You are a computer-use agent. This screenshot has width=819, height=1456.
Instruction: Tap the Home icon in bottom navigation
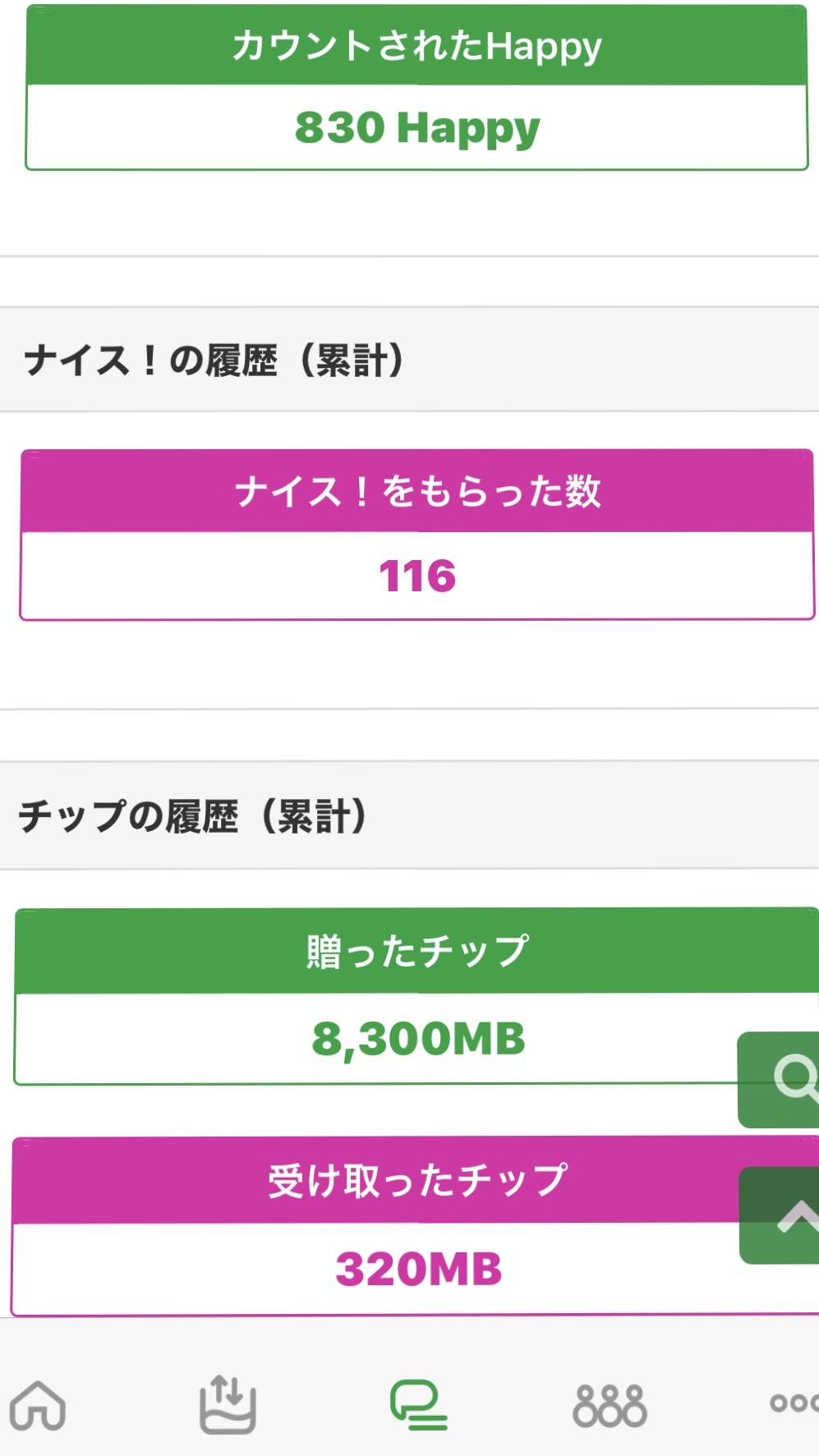pyautogui.click(x=38, y=1404)
